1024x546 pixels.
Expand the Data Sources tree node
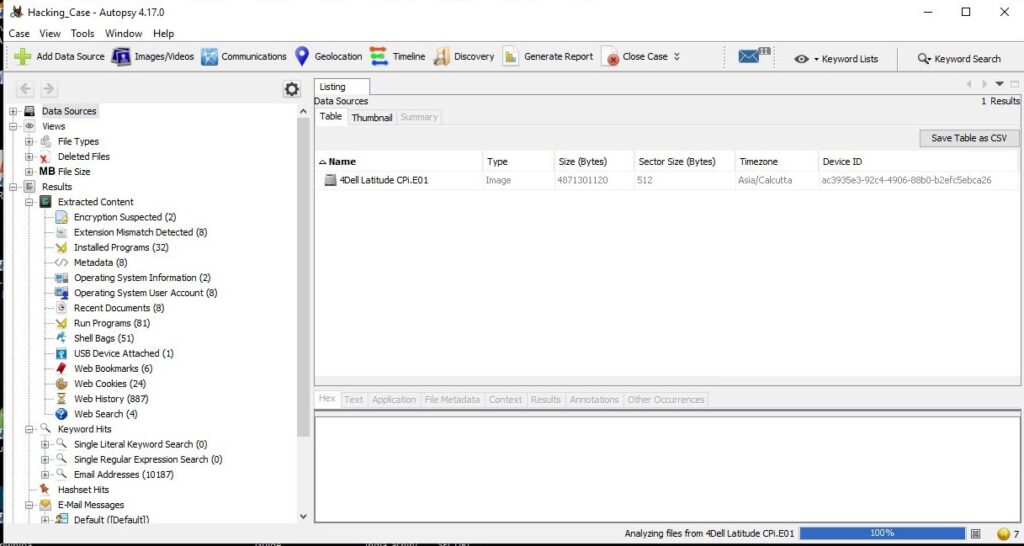13,111
